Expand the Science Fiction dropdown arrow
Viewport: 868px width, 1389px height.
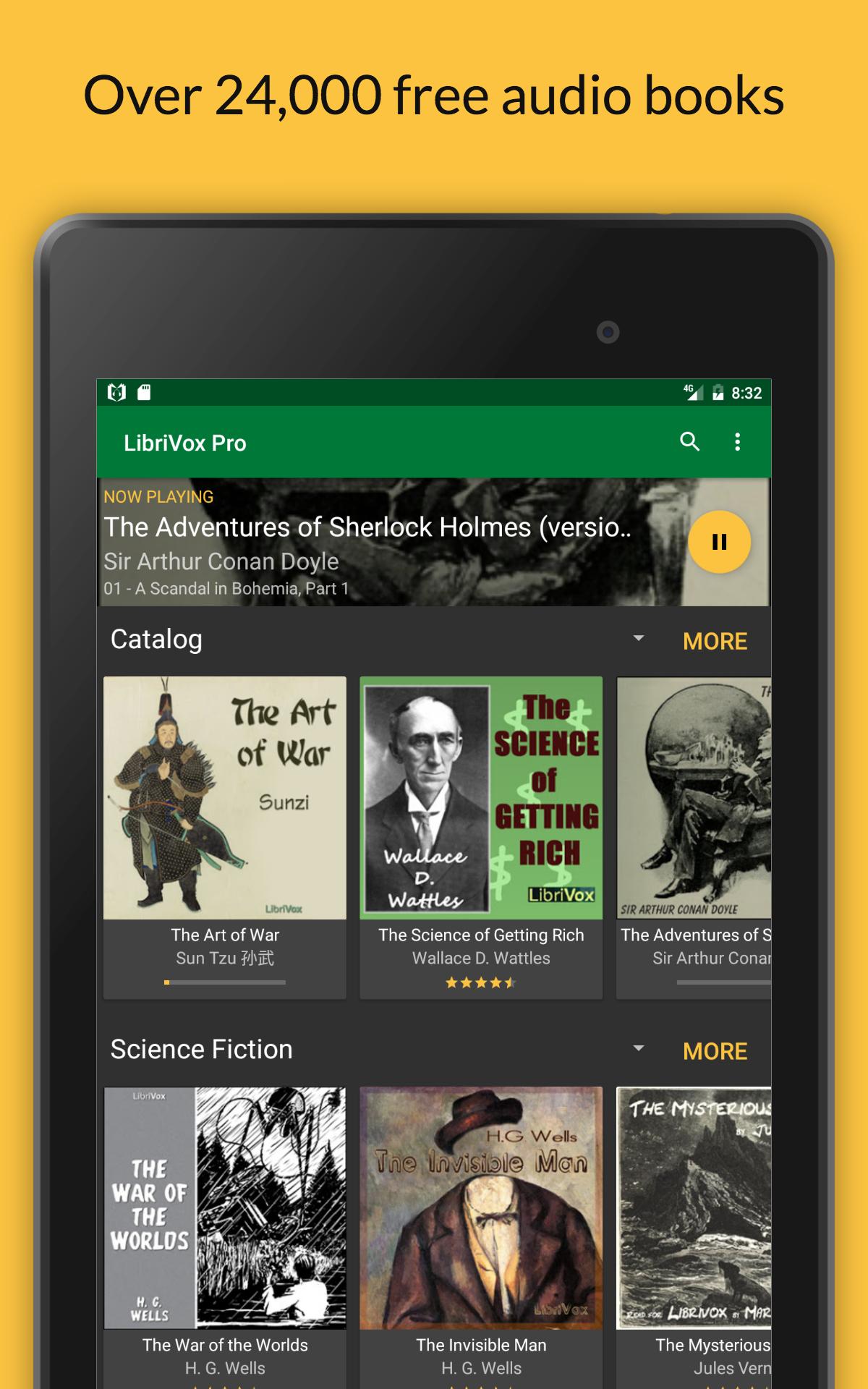[638, 1048]
